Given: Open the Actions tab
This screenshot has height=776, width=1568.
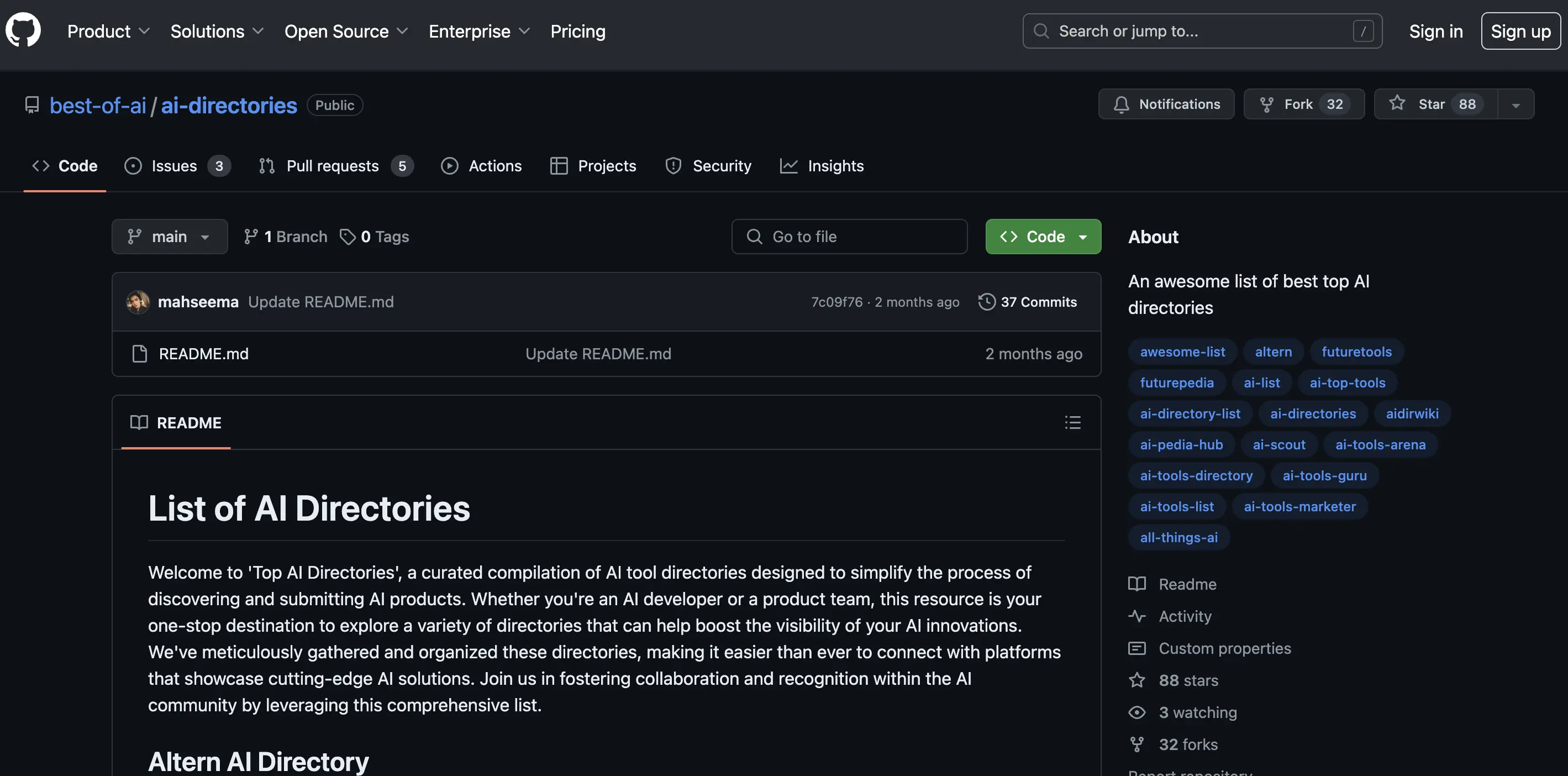Looking at the screenshot, I should point(481,166).
